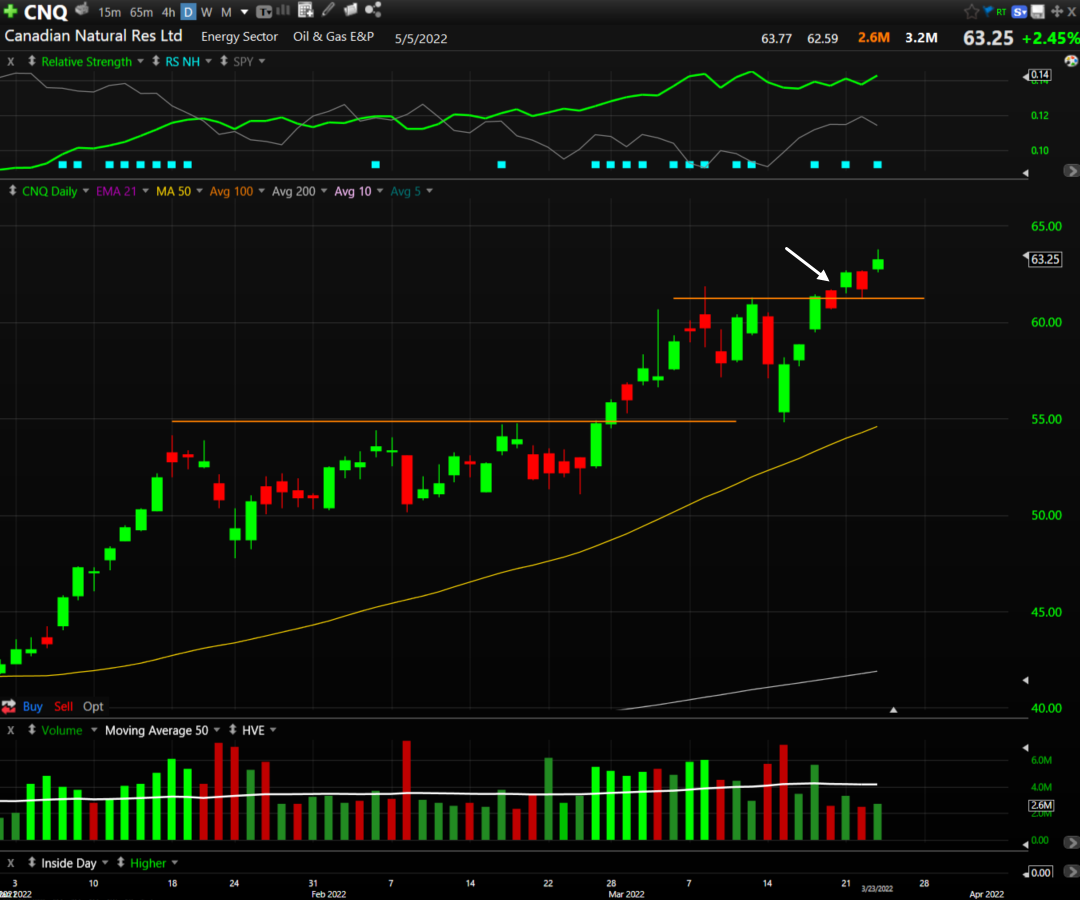The width and height of the screenshot is (1080, 900).
Task: Select the W weekly timeframe
Action: (x=207, y=12)
